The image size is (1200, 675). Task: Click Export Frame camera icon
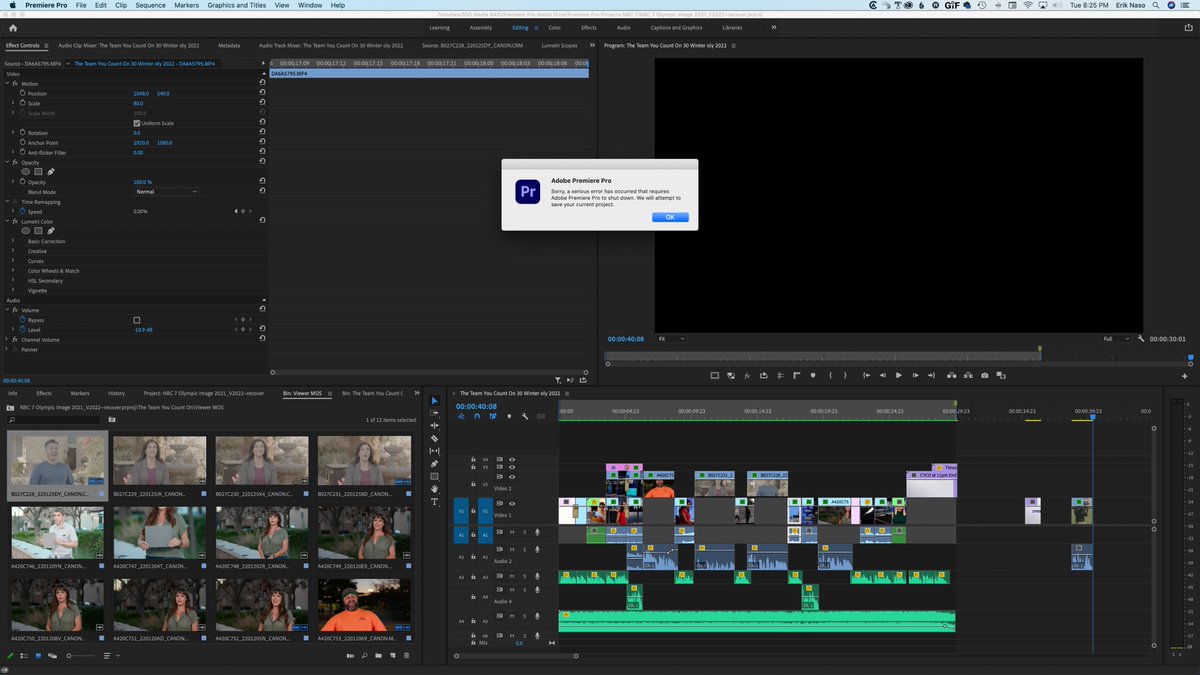(x=985, y=375)
